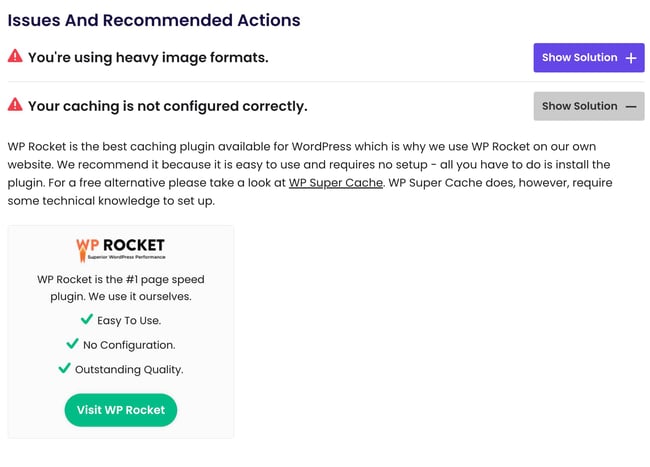Click the Easy To Use feature label
650x467 pixels.
pos(129,321)
